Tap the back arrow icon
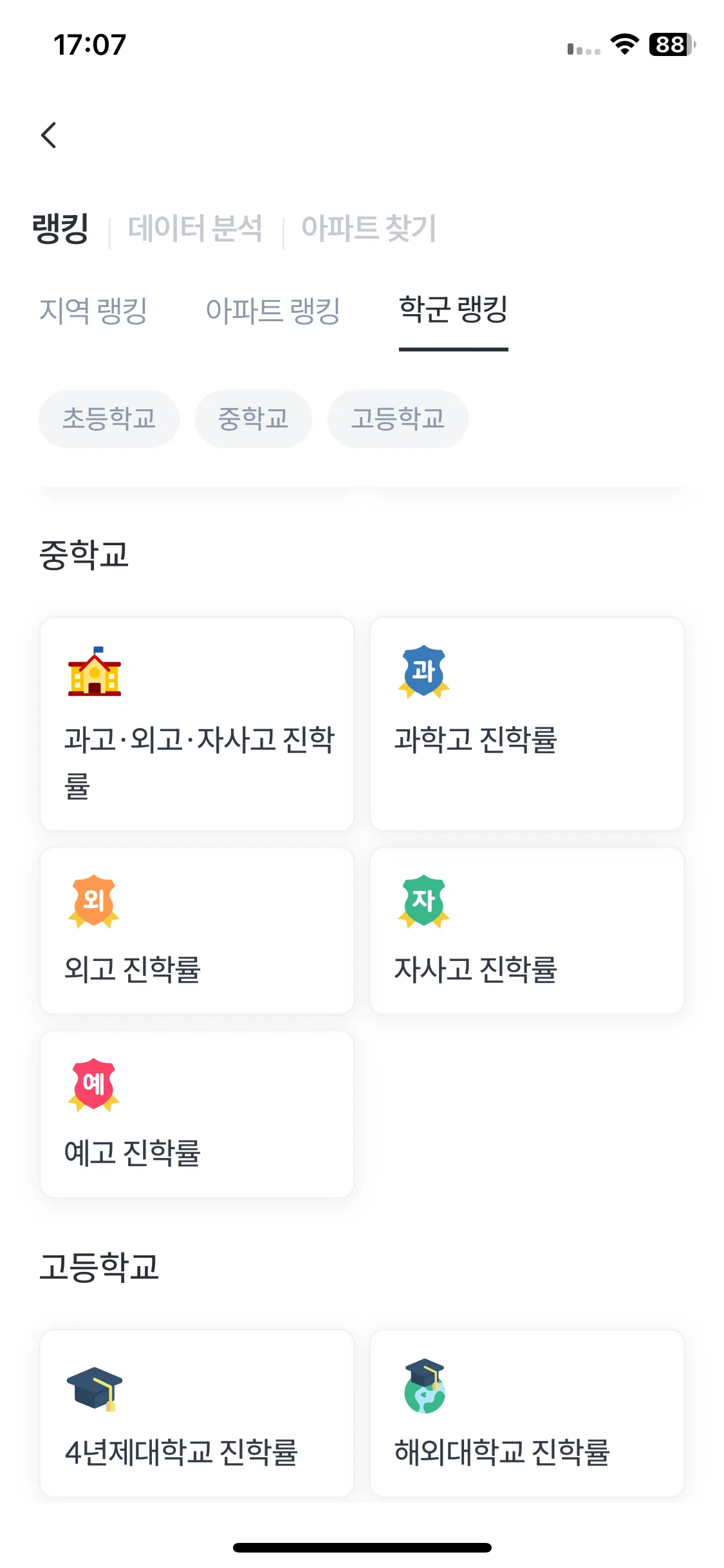This screenshot has height=1568, width=724. [48, 135]
